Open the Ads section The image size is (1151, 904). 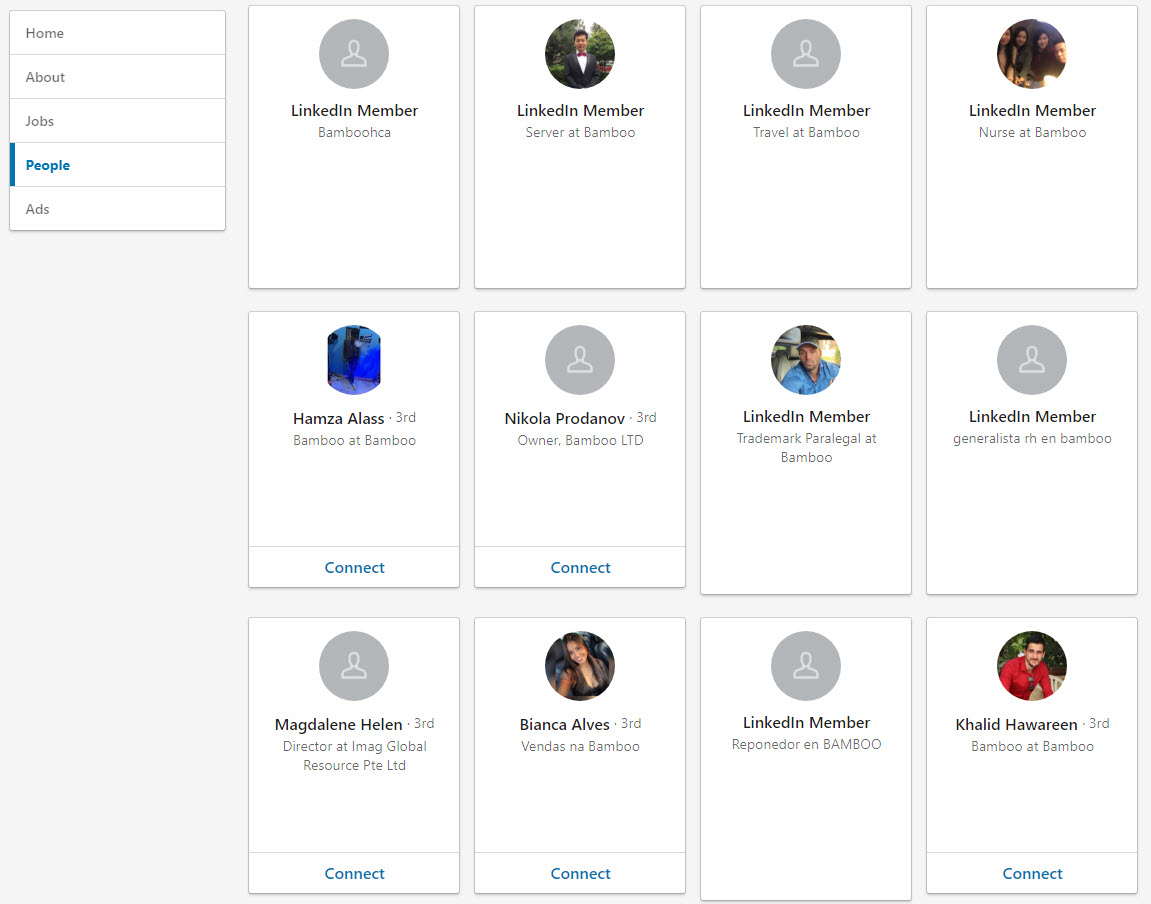117,209
